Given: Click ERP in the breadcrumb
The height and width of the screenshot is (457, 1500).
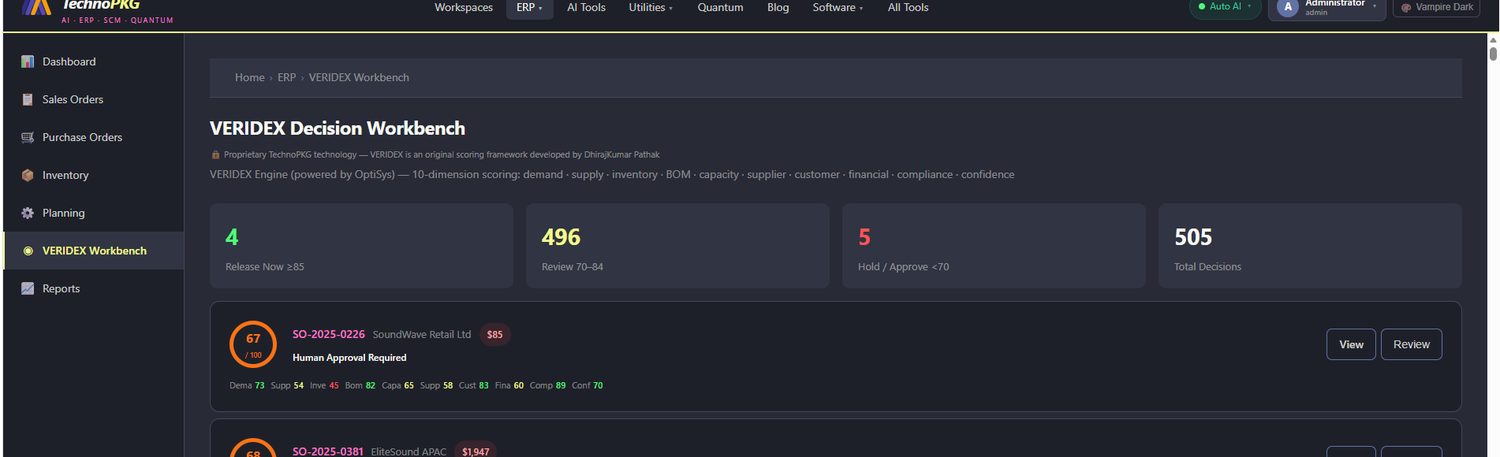Looking at the screenshot, I should (x=286, y=78).
